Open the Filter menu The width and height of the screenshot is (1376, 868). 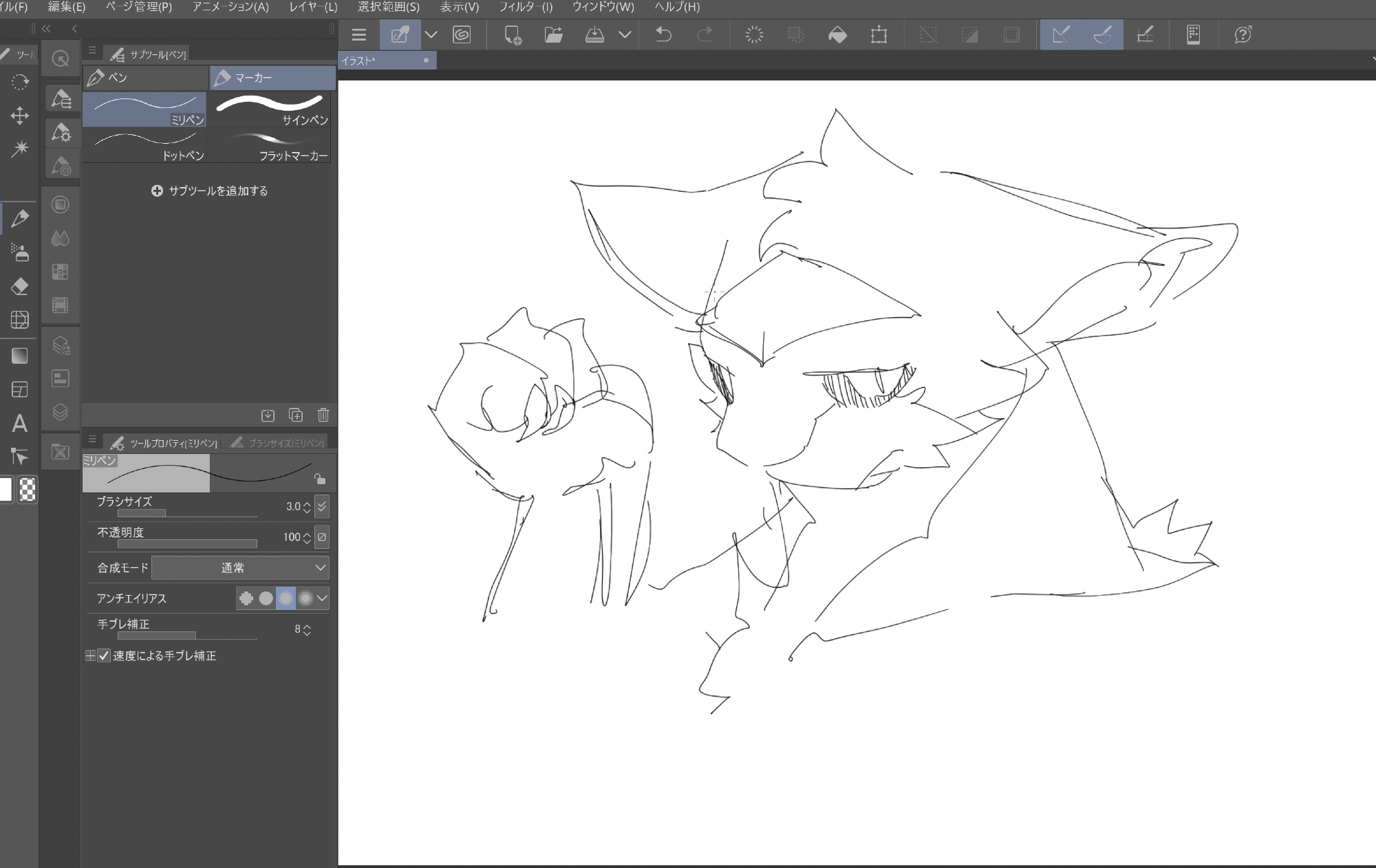pos(526,7)
